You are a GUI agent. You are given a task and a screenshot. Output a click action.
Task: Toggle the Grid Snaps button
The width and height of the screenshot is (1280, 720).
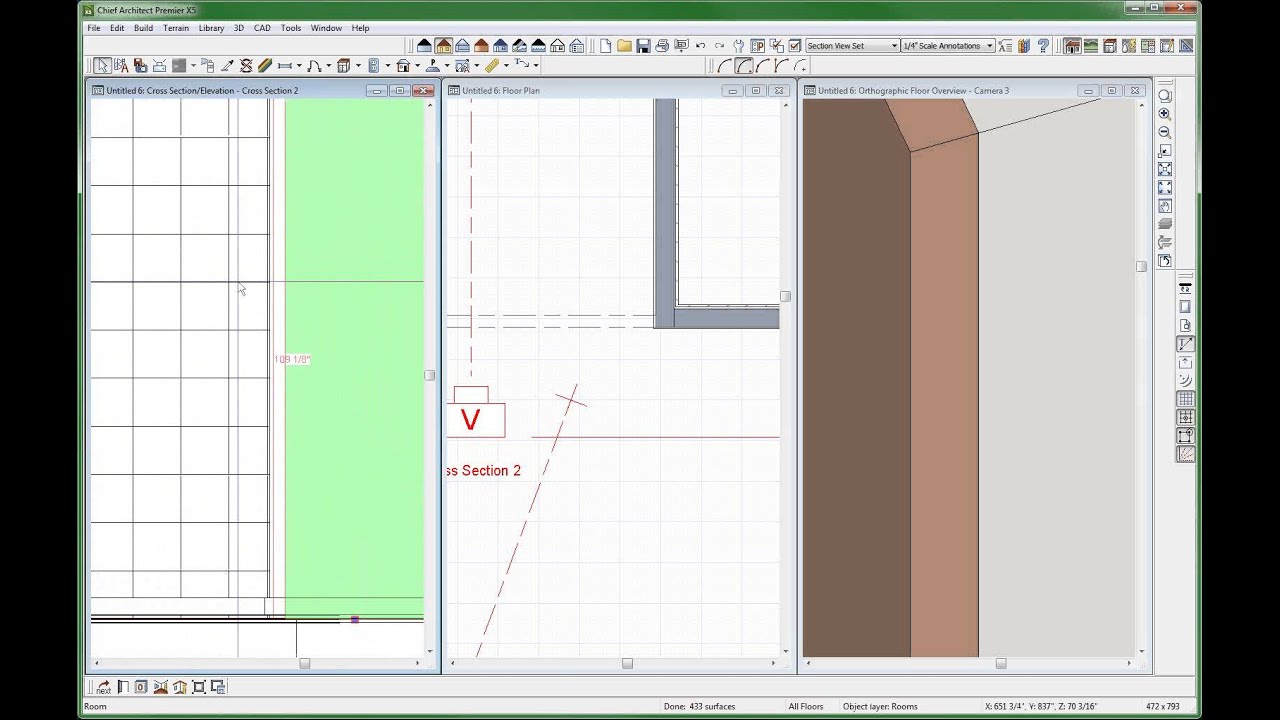[1185, 417]
